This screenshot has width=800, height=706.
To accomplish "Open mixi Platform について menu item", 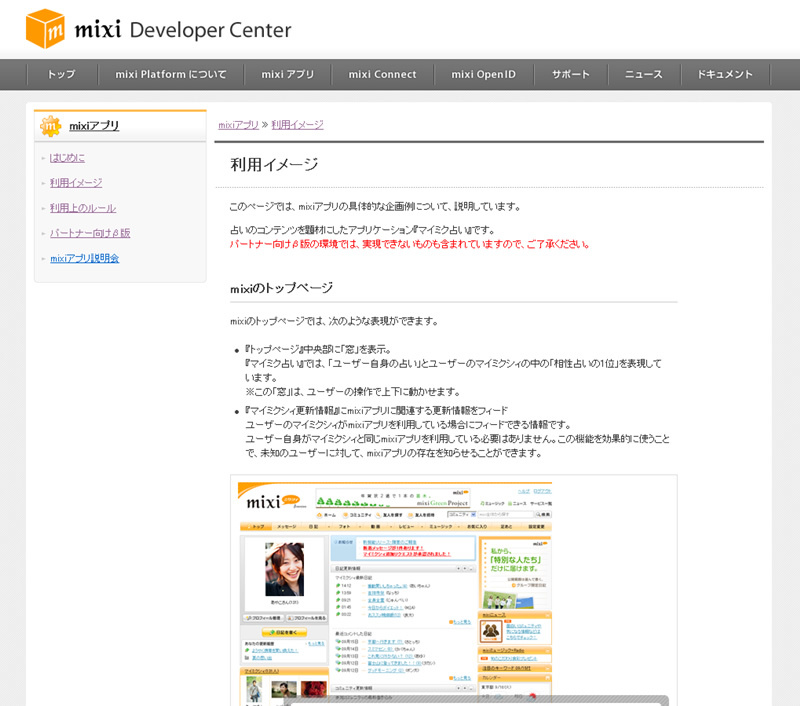I will pos(170,74).
